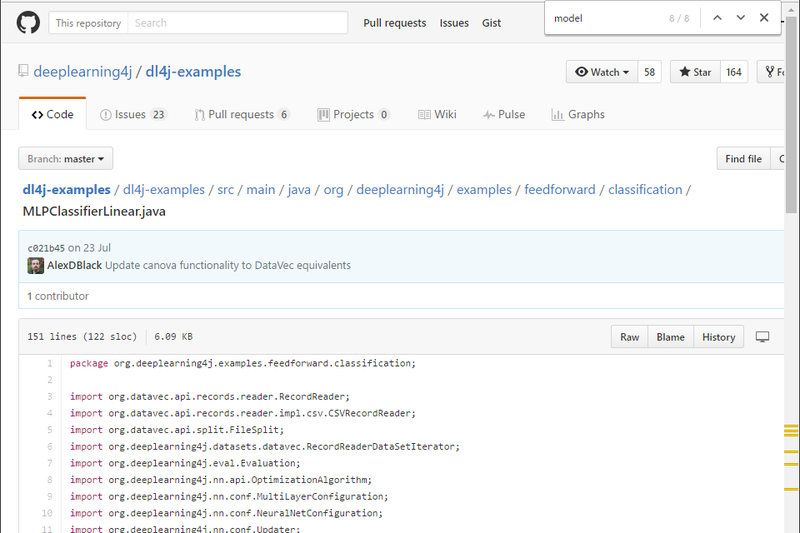The width and height of the screenshot is (800, 533).
Task: Open the file History
Action: pos(718,337)
